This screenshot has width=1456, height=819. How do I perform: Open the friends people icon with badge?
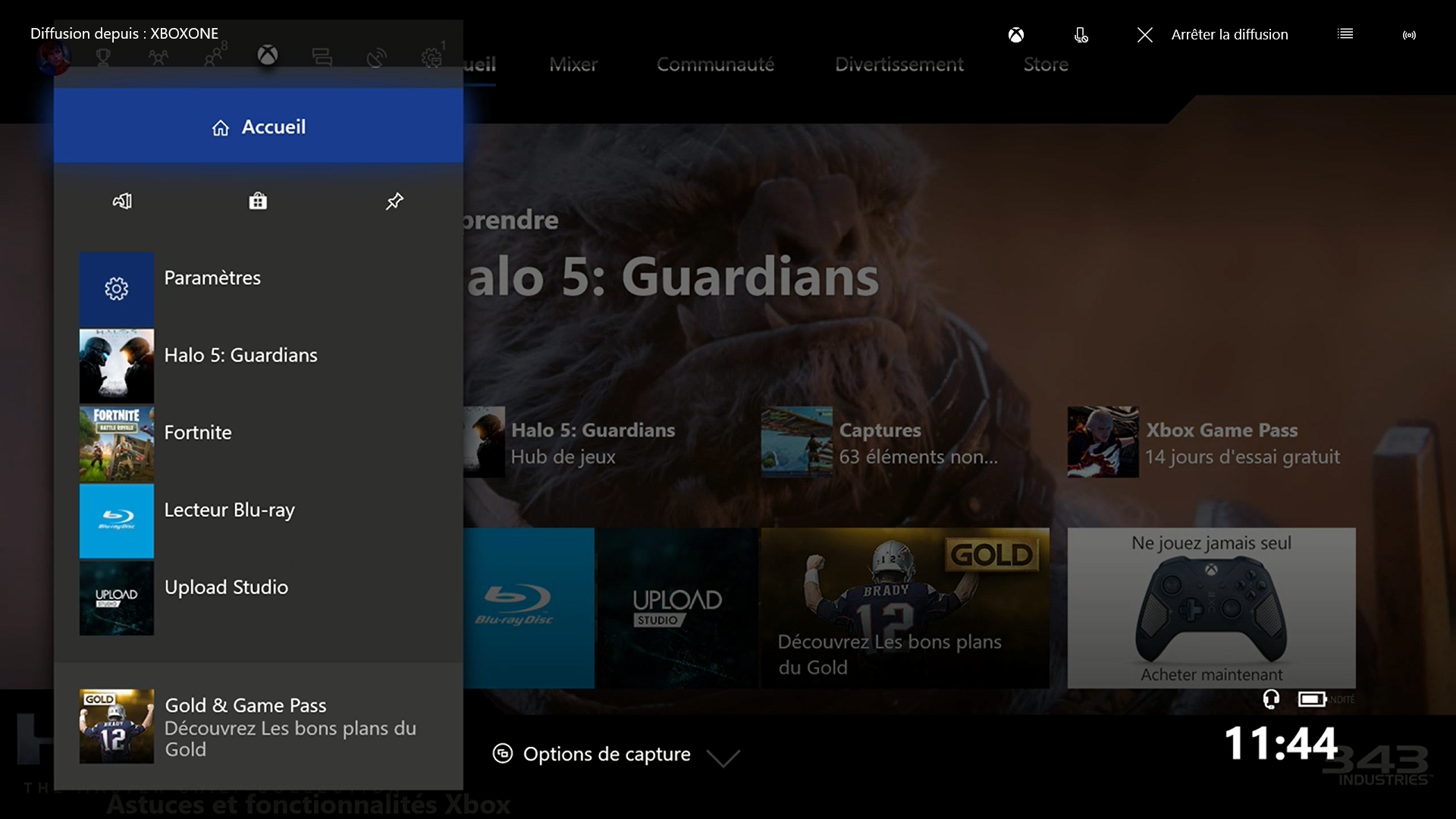(x=214, y=56)
